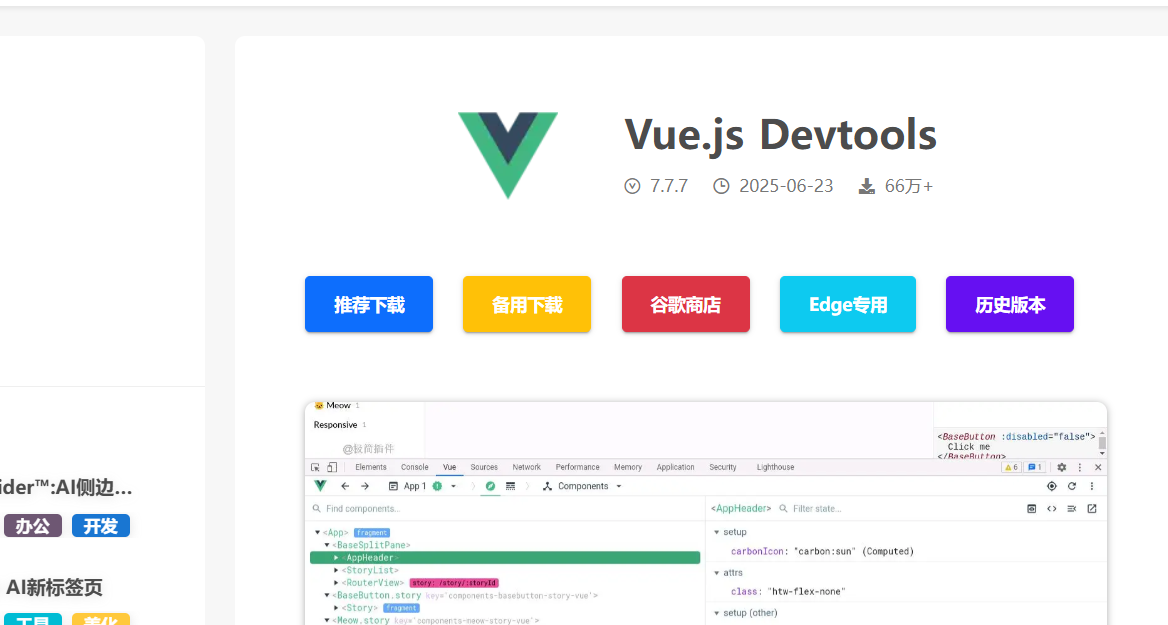Image resolution: width=1168 pixels, height=625 pixels.
Task: Click the select-component target icon
Action: click(x=1052, y=486)
